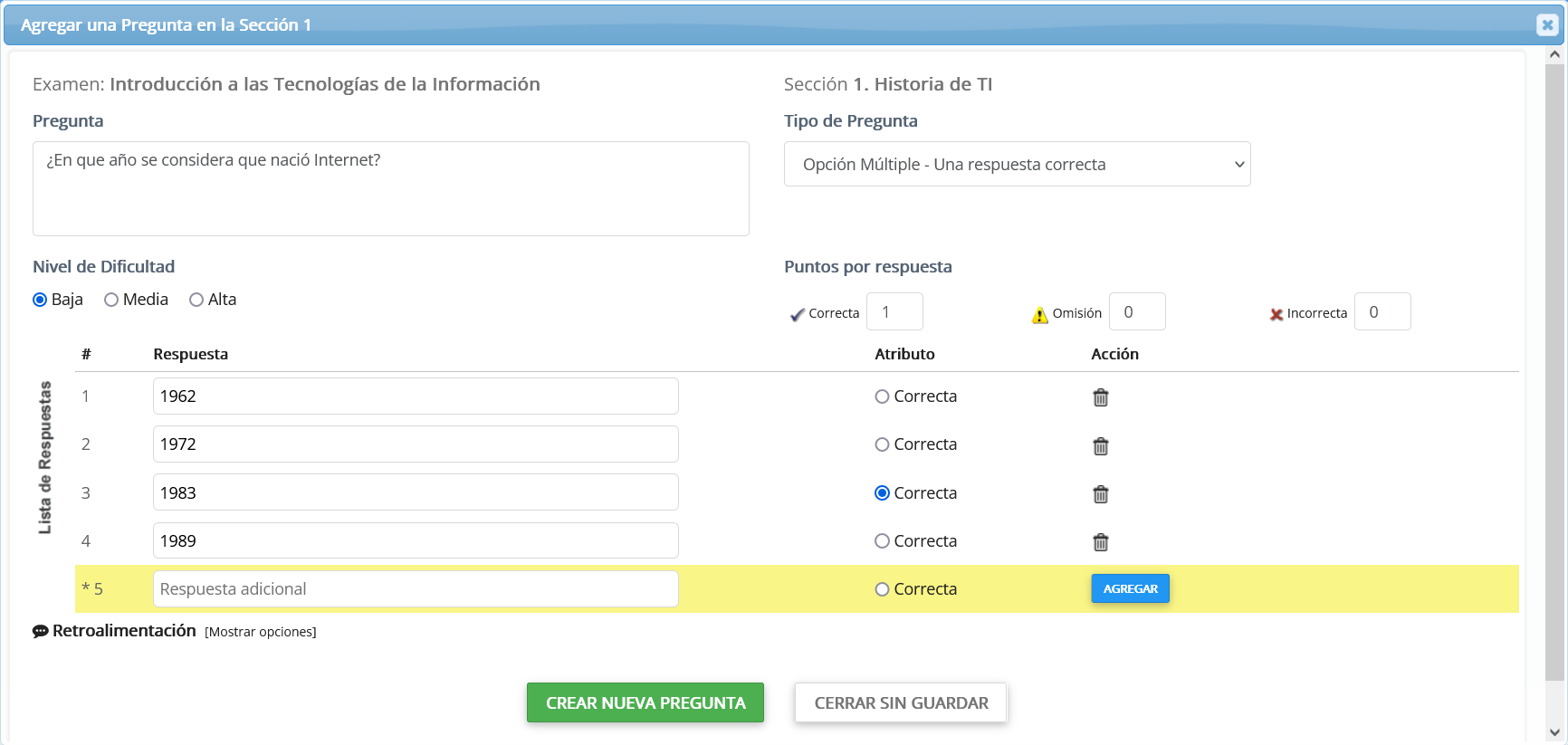Show Retroalimentación options

pos(260,632)
